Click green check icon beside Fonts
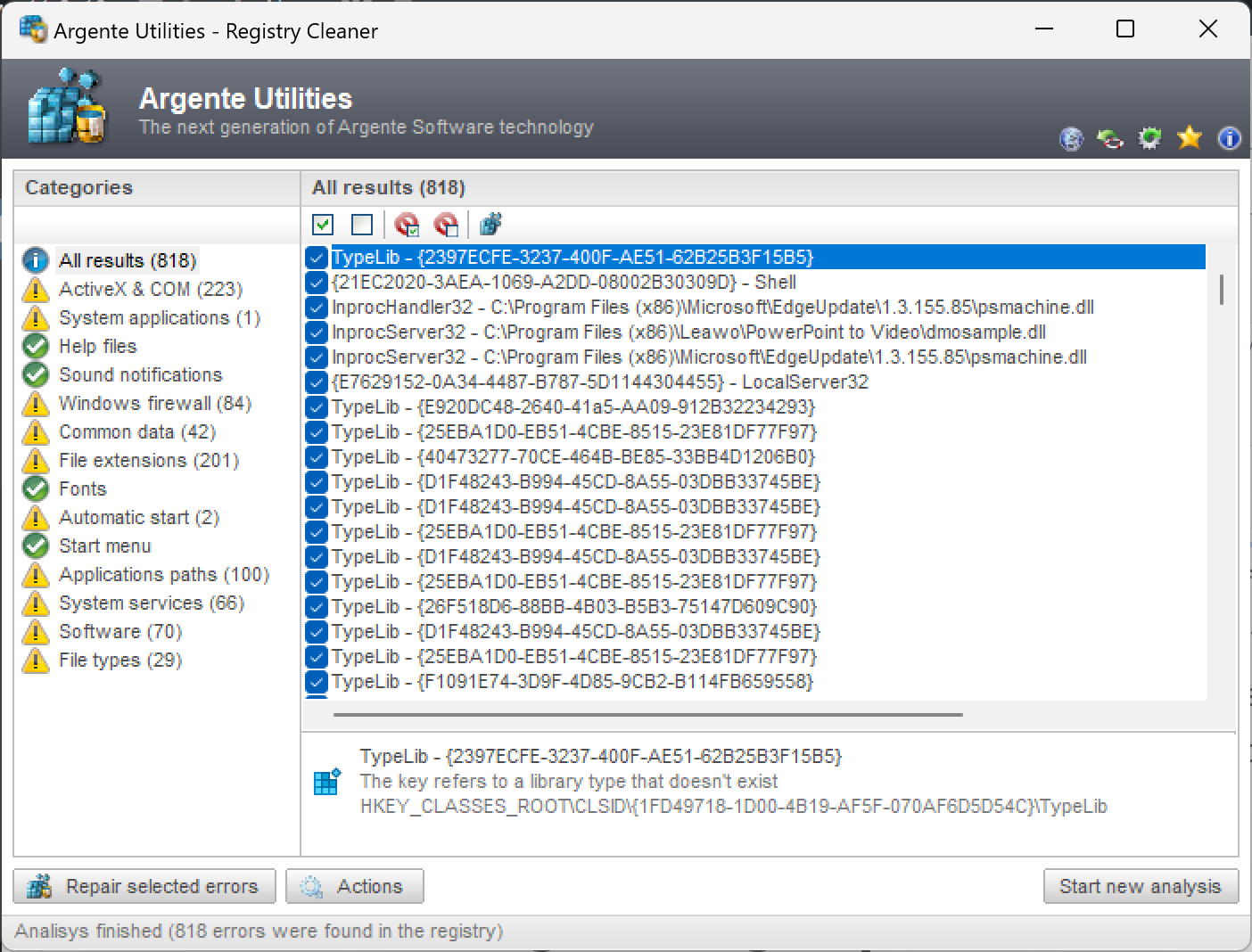 tap(35, 488)
